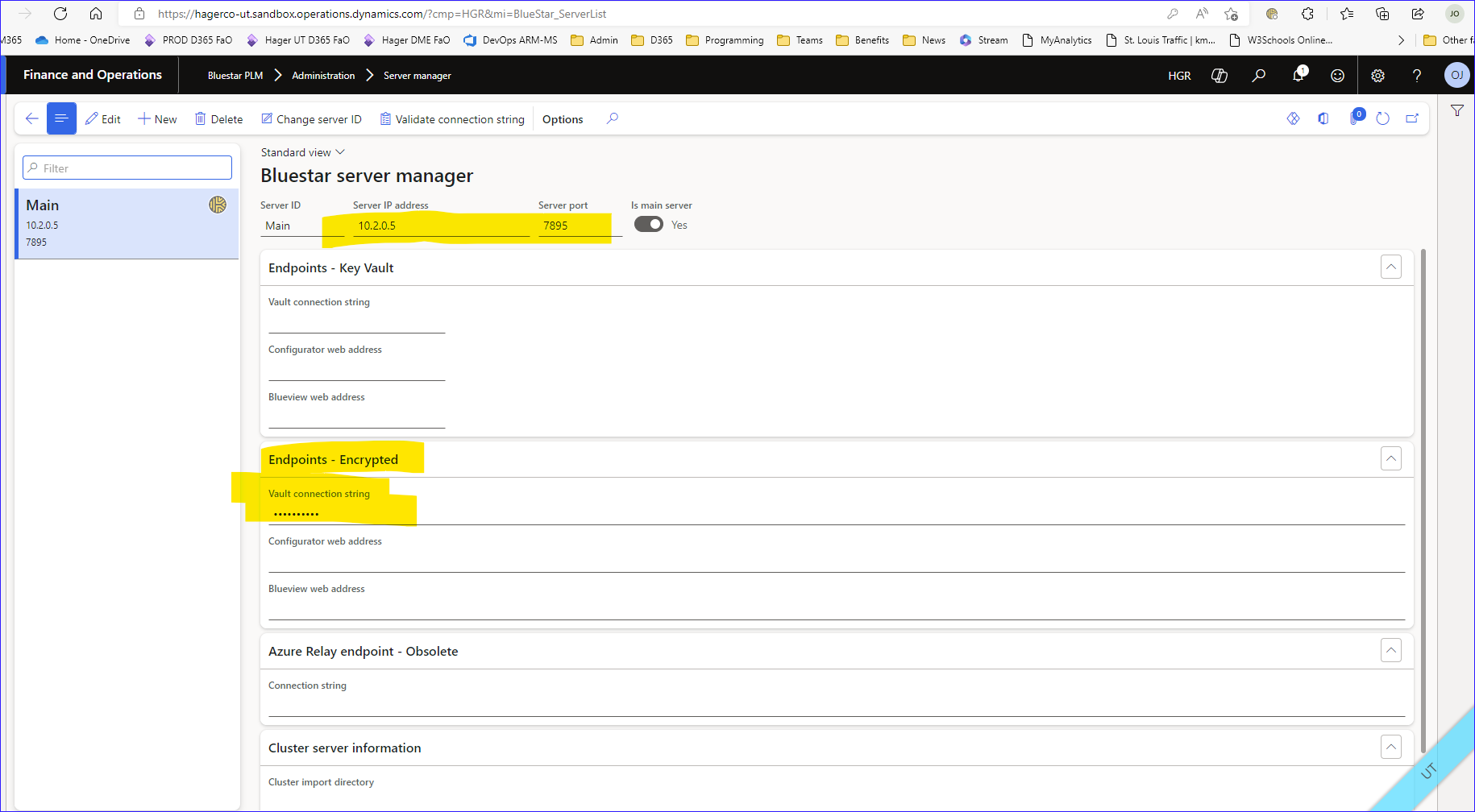Open user account OJ avatar

tap(1456, 75)
